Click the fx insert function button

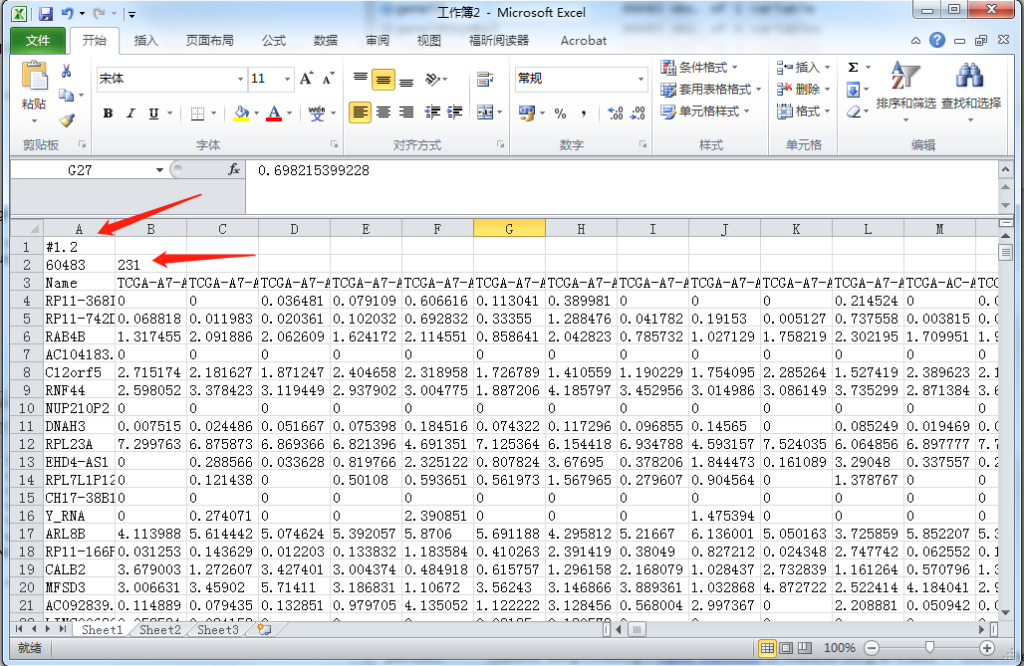[234, 170]
